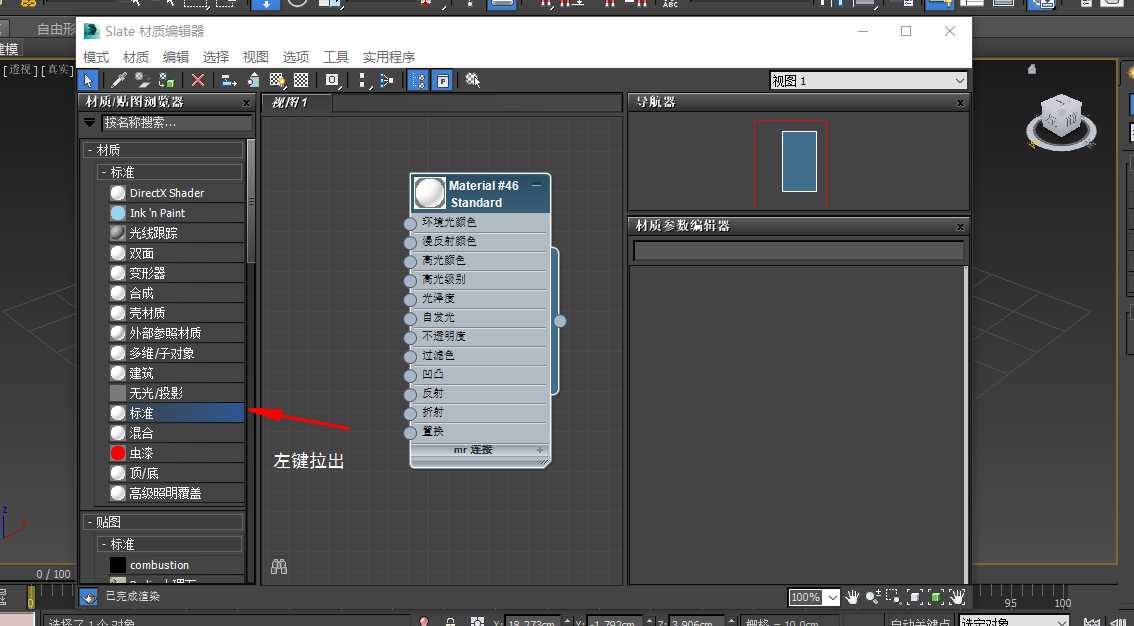
Task: Click the Zoom Extents icon
Action: 915,597
